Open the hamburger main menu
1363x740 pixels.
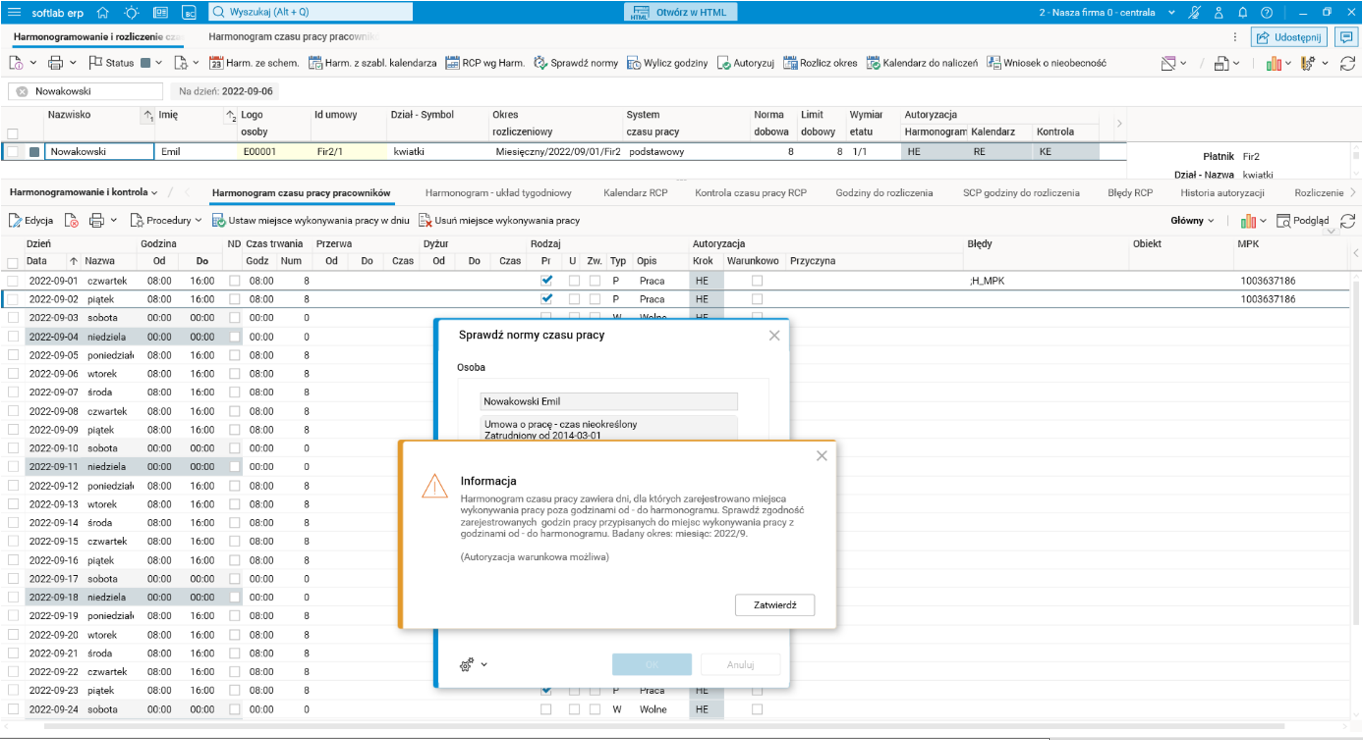[14, 13]
